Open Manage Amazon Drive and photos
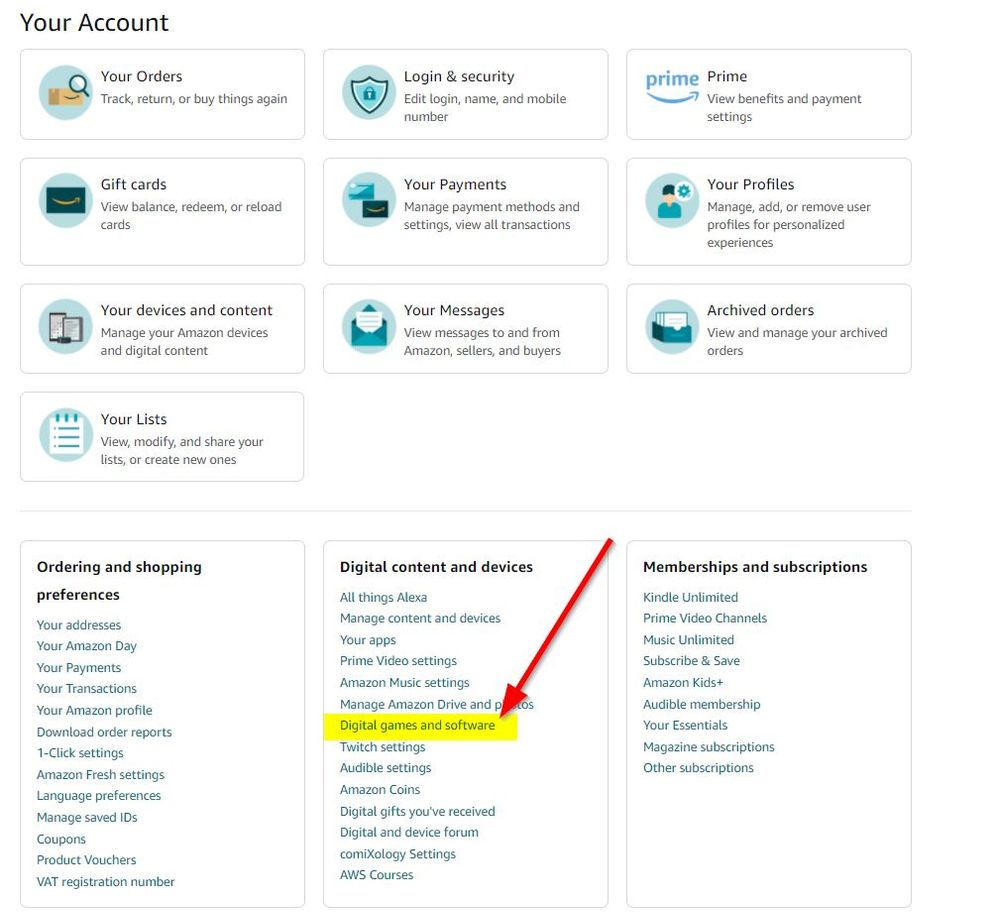This screenshot has width=999, height=912. [437, 704]
